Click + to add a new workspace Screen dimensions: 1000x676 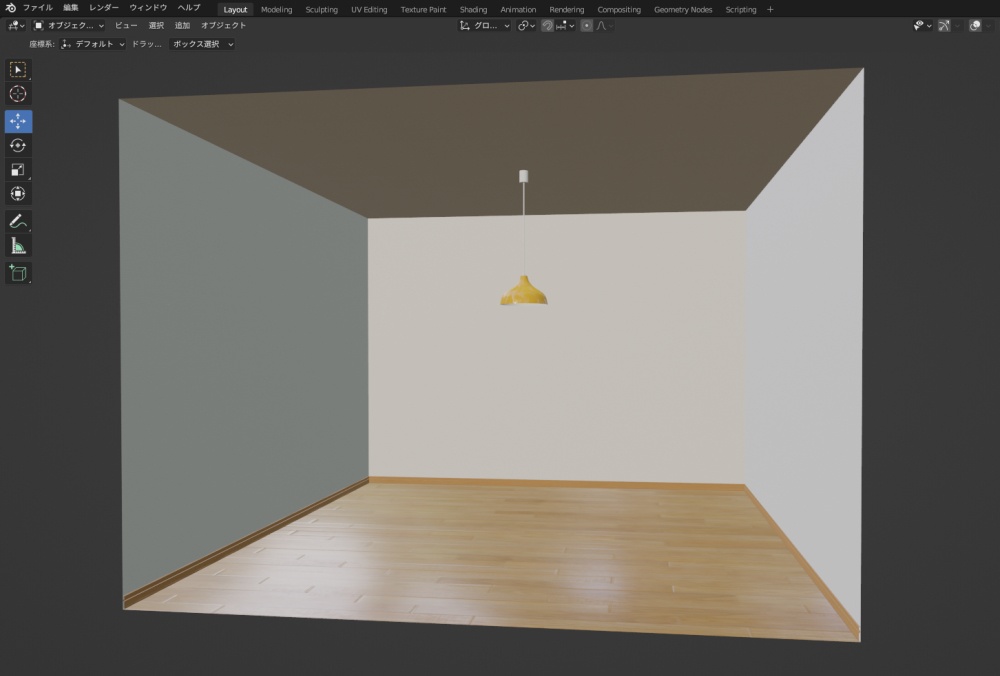click(x=770, y=9)
